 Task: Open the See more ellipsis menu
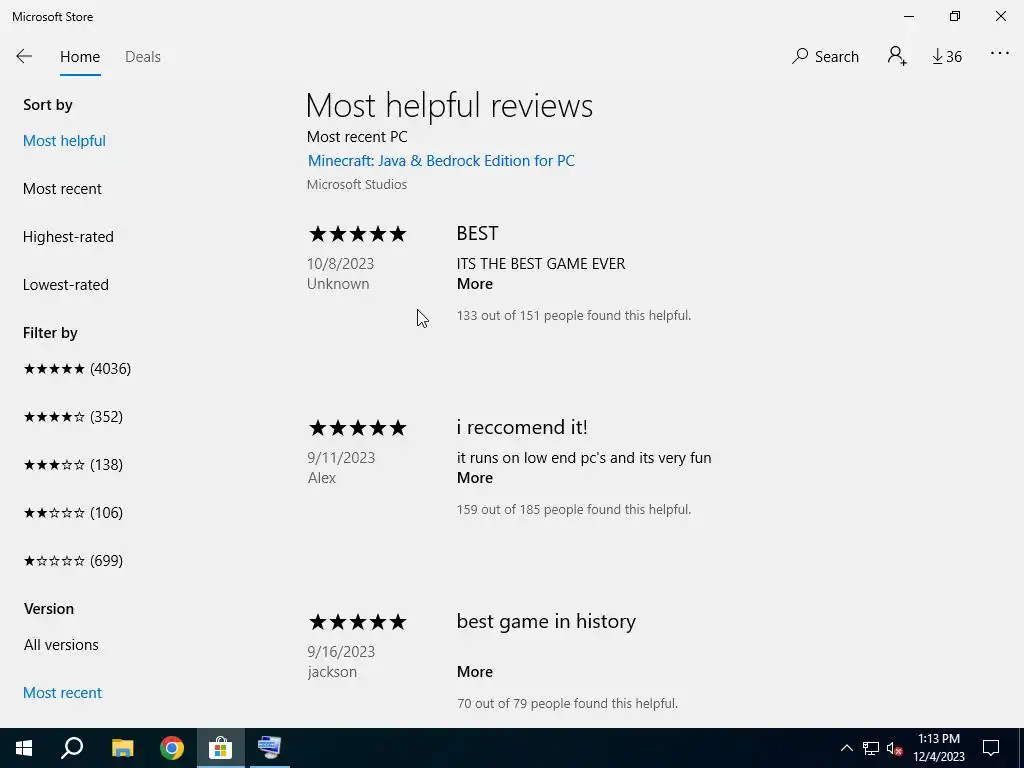[x=1000, y=54]
